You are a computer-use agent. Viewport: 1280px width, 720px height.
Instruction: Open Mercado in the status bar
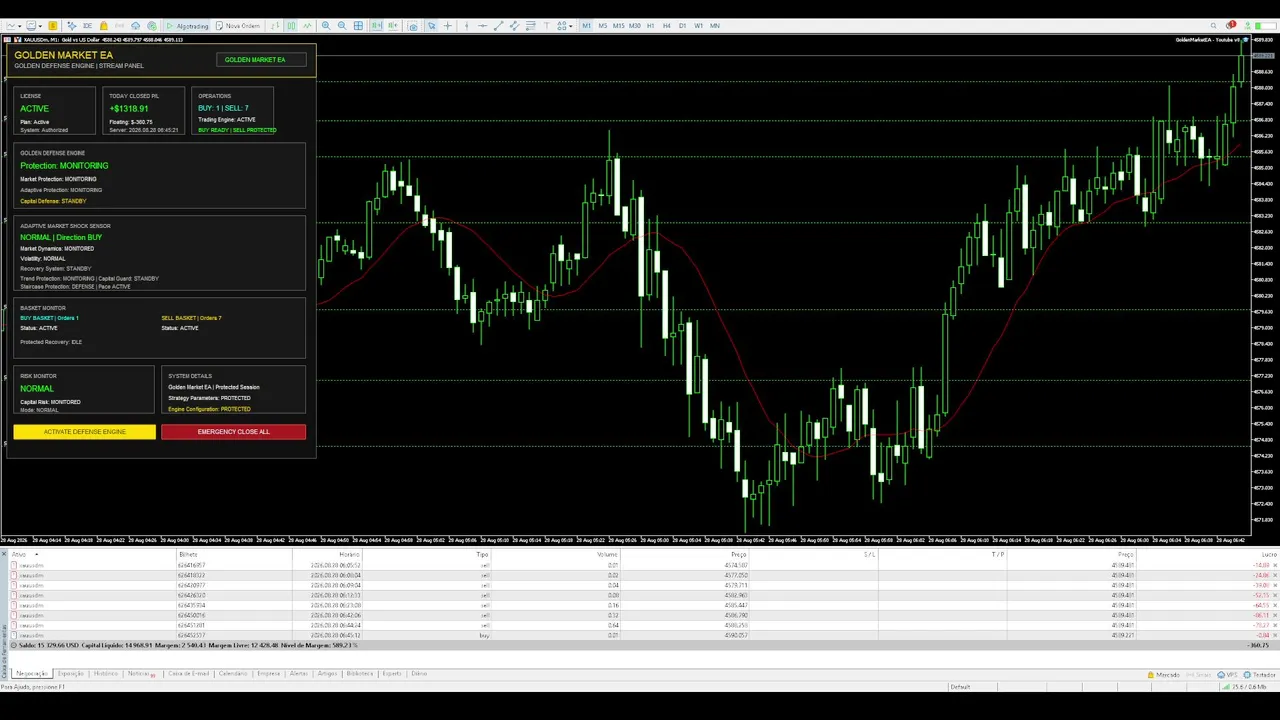click(1163, 675)
